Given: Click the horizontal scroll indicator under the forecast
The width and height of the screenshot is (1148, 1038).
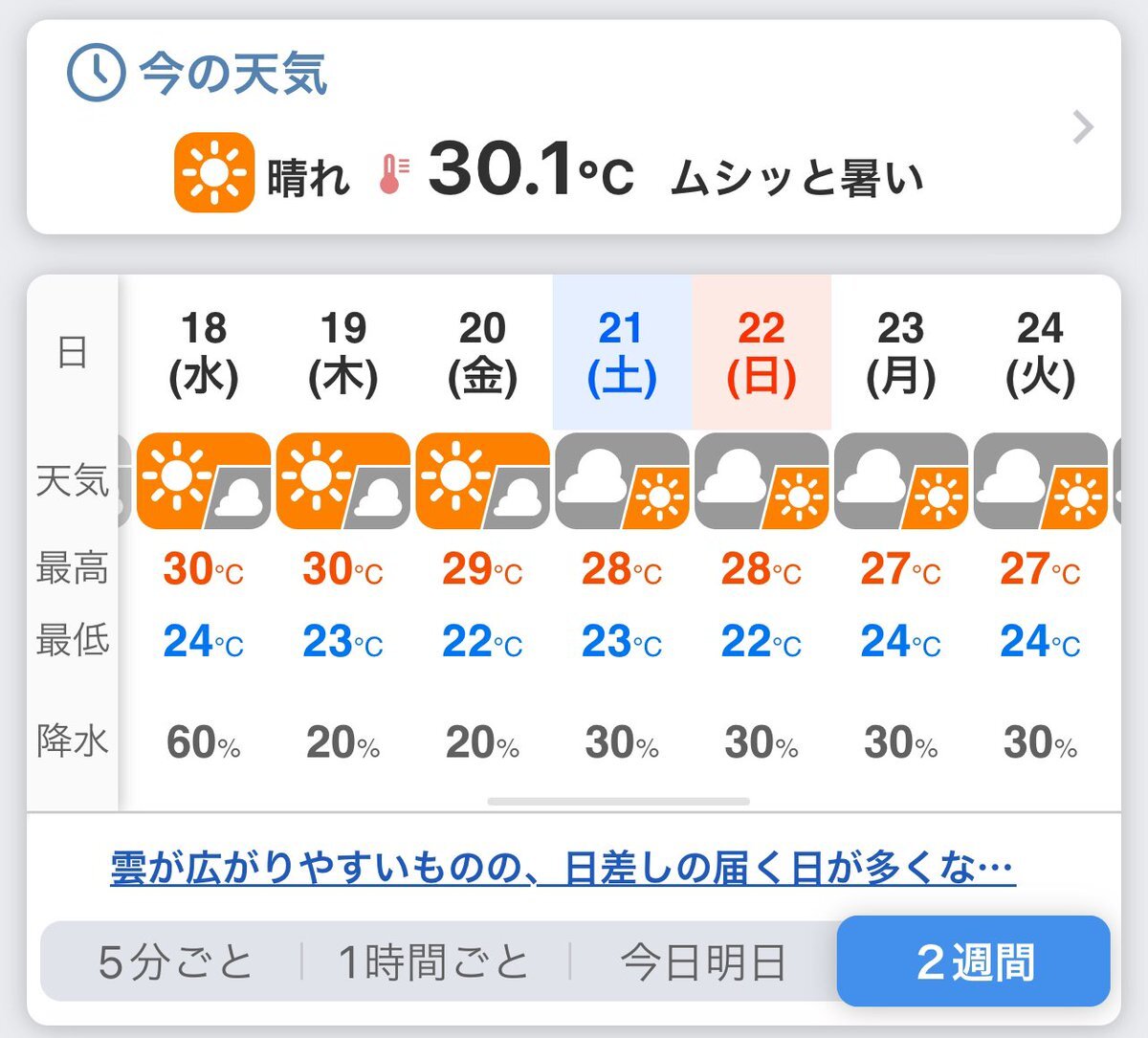Looking at the screenshot, I should [x=618, y=802].
